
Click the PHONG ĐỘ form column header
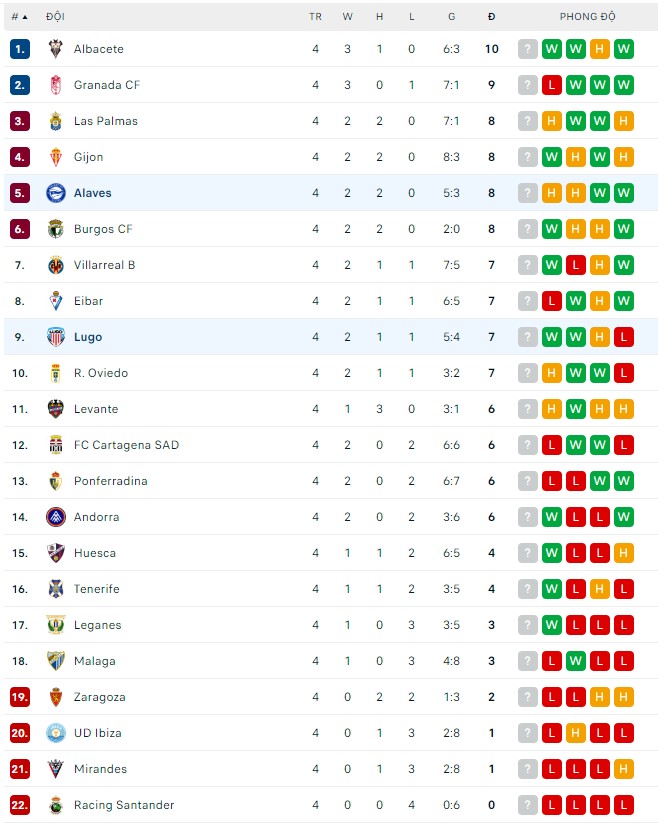tap(587, 17)
